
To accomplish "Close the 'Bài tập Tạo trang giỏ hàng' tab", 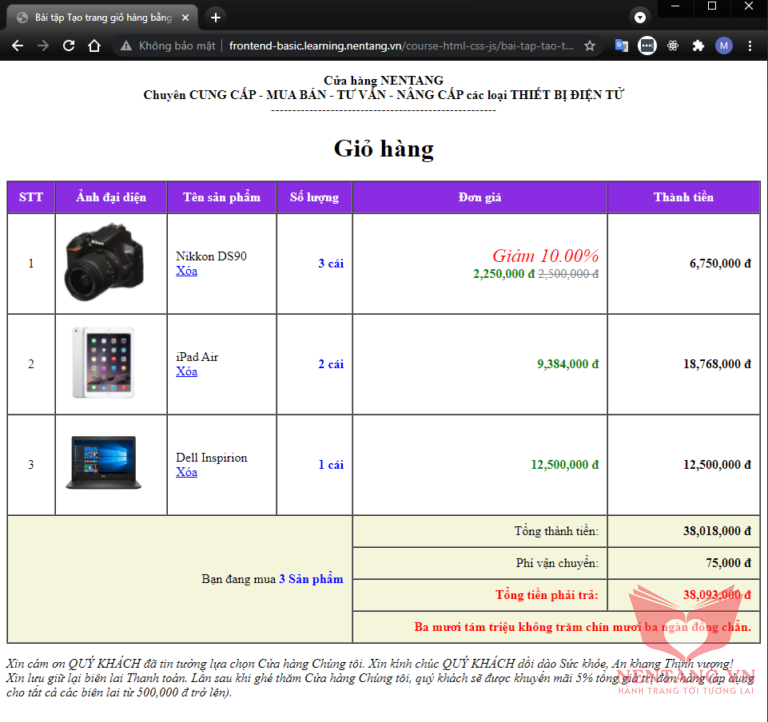I will point(185,17).
